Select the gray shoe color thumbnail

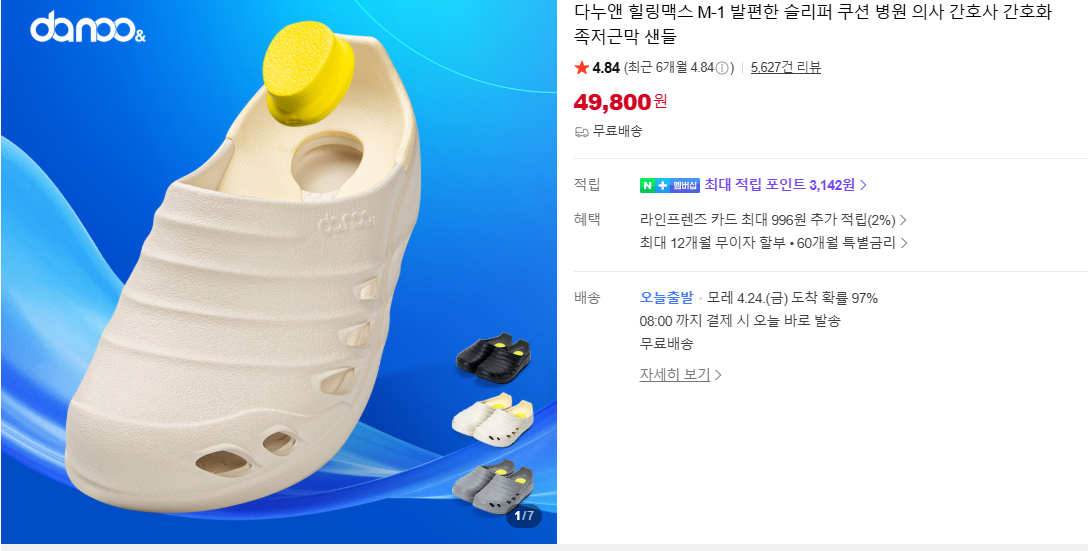[x=493, y=486]
